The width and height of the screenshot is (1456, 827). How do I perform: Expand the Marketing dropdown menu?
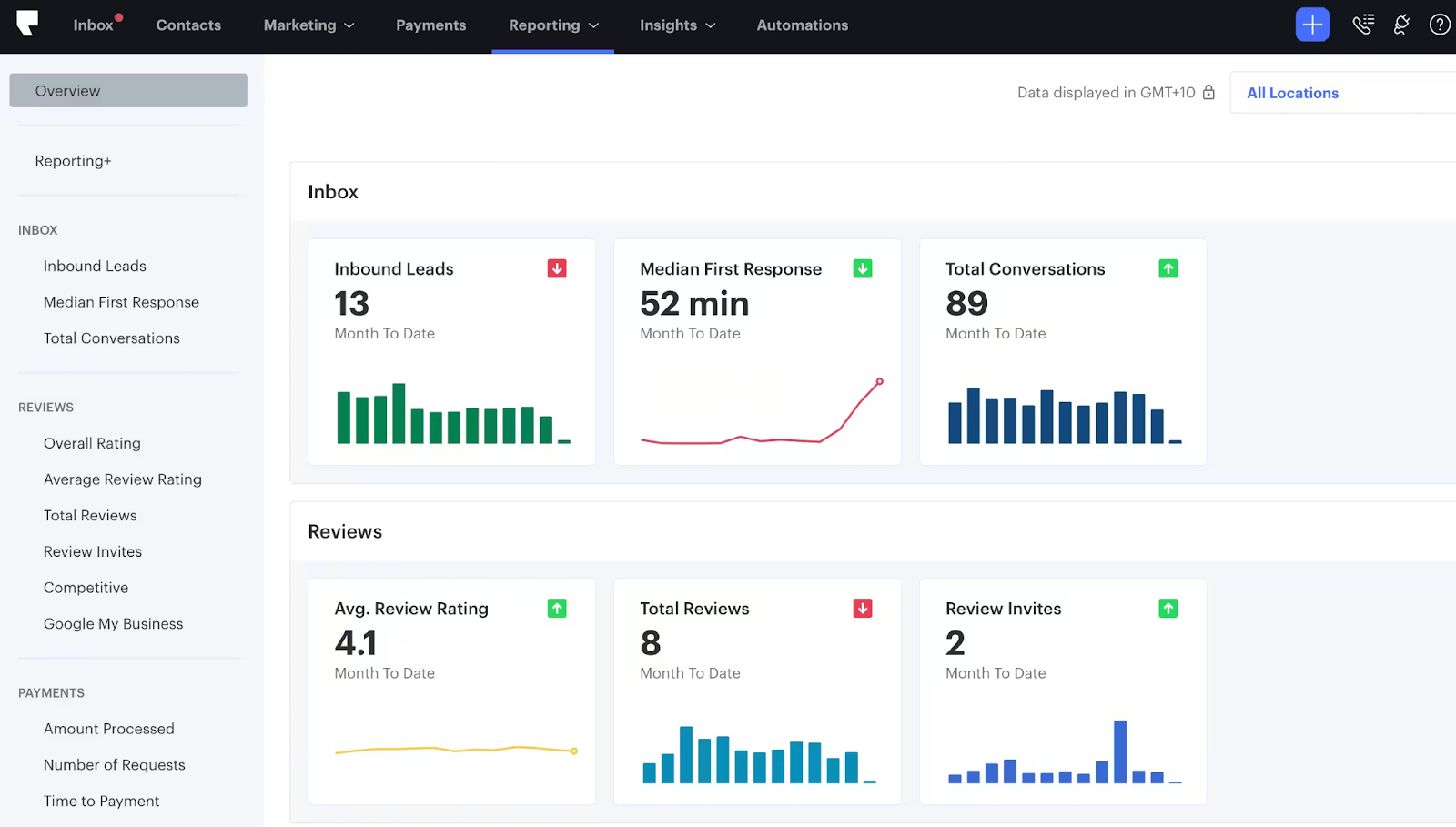point(308,25)
